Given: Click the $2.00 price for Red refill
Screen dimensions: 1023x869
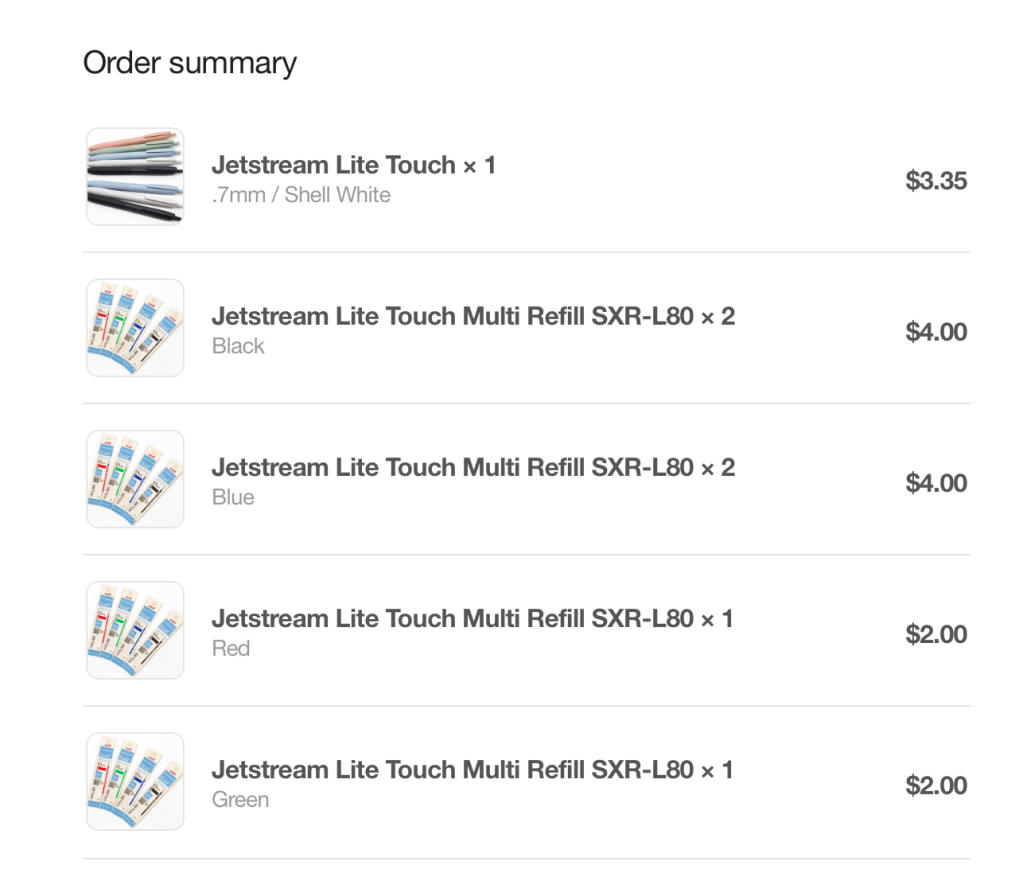Looking at the screenshot, I should pos(936,634).
